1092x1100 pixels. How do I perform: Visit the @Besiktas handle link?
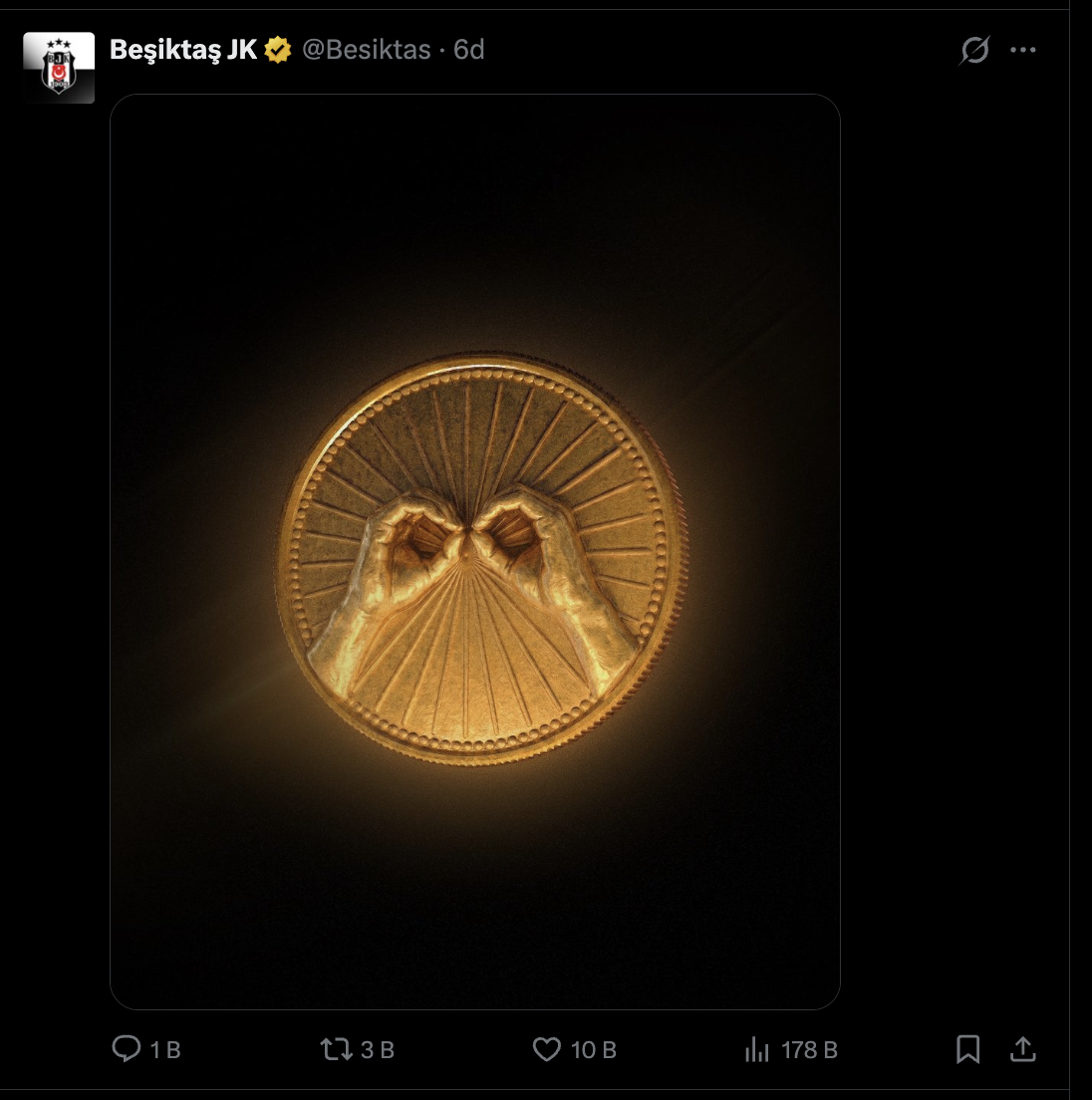pyautogui.click(x=366, y=50)
